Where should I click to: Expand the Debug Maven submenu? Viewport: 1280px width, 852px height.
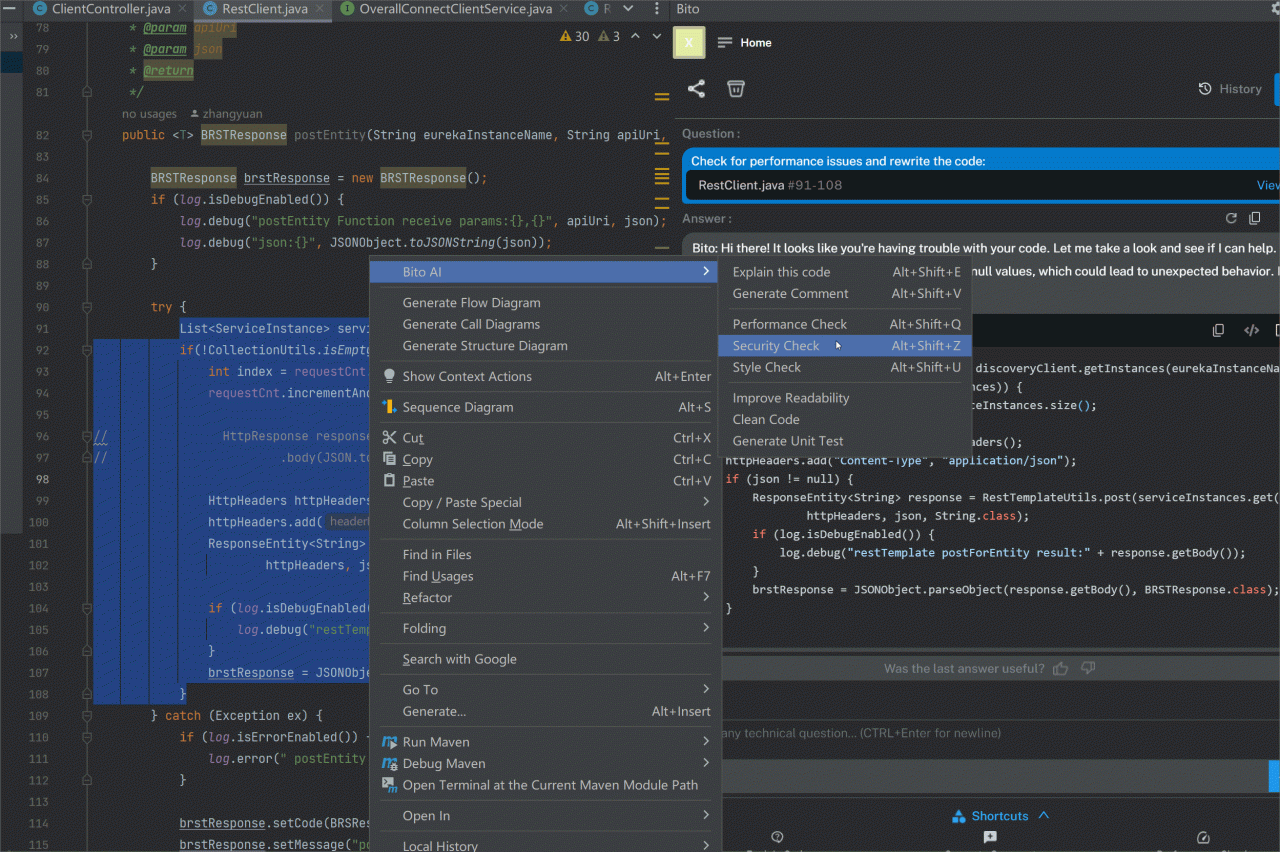tap(545, 764)
